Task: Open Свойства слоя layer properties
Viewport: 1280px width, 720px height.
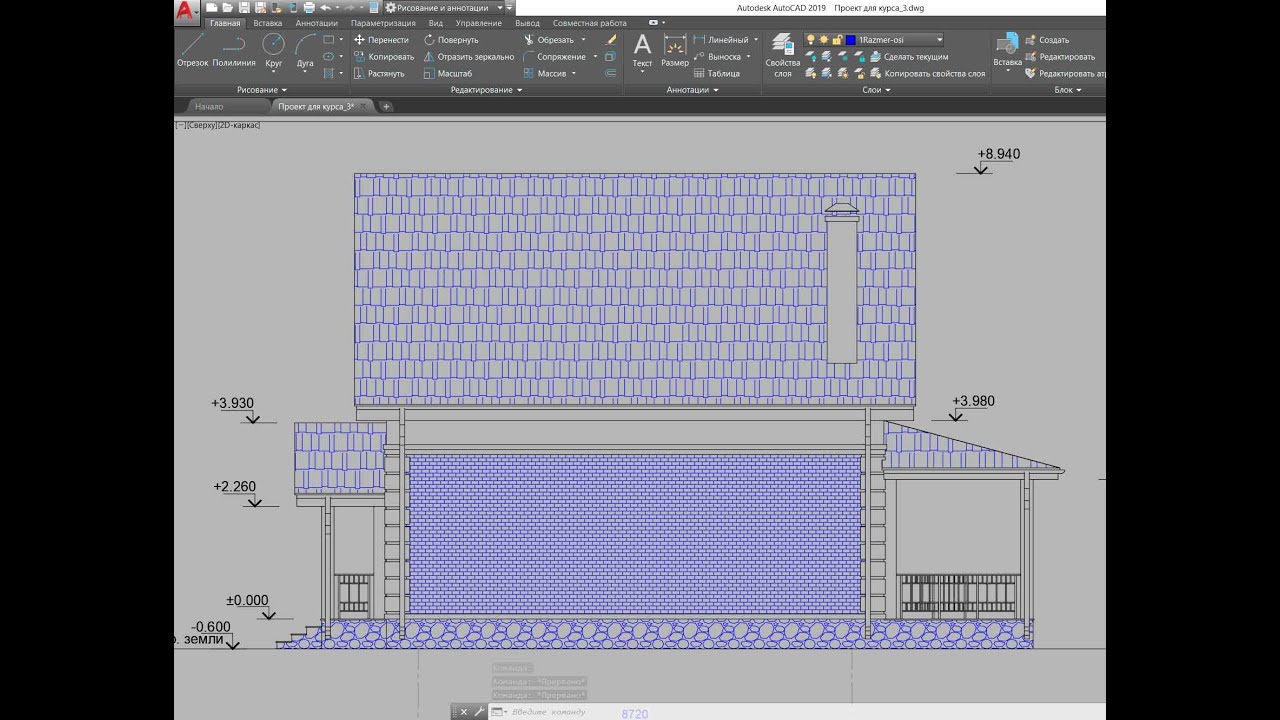Action: click(783, 55)
